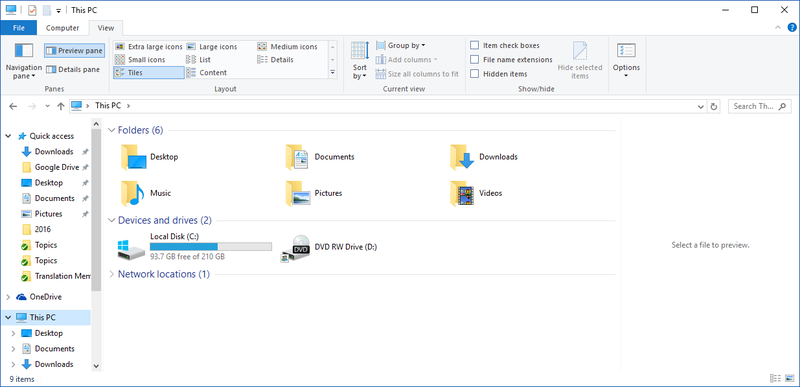Select This PC in navigation pane
Viewport: 800px width, 387px height.
point(46,317)
